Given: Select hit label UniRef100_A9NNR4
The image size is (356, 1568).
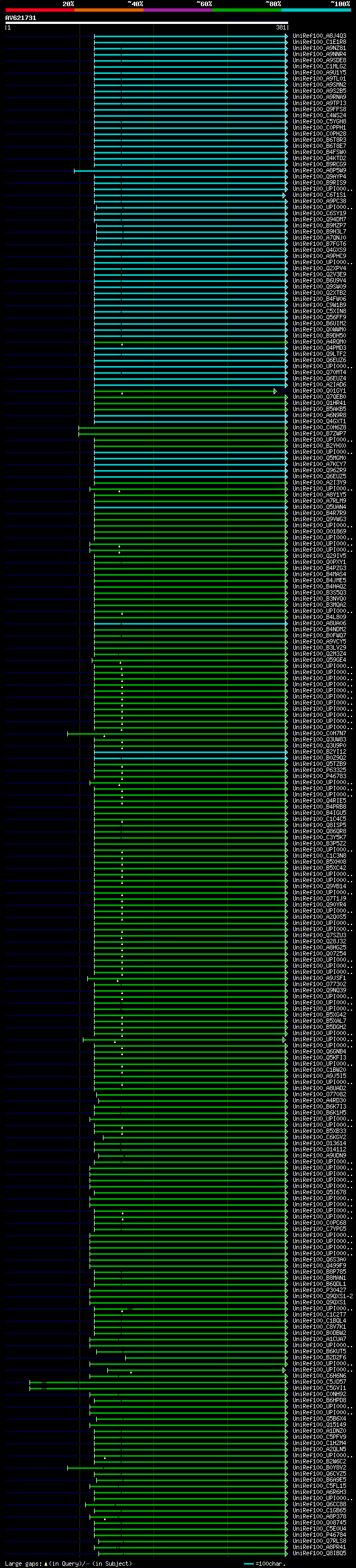Looking at the screenshot, I should pos(319,54).
